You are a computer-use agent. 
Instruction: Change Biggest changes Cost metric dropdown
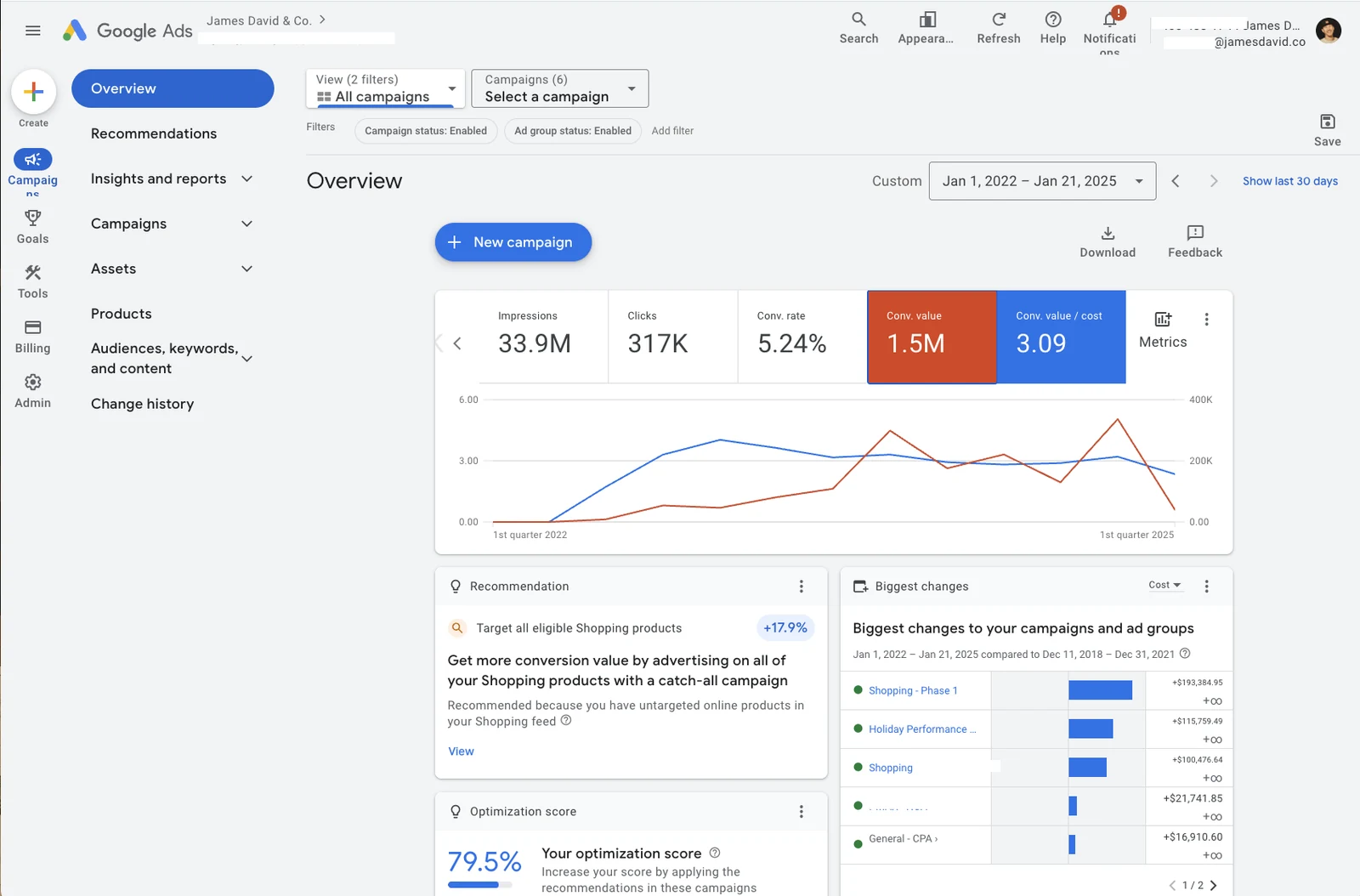tap(1164, 585)
